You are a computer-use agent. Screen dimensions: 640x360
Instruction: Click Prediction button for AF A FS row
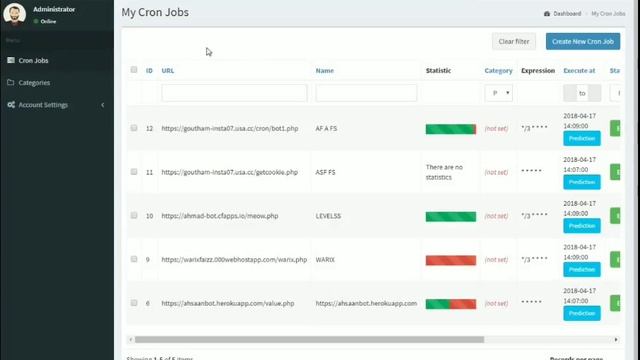(582, 138)
